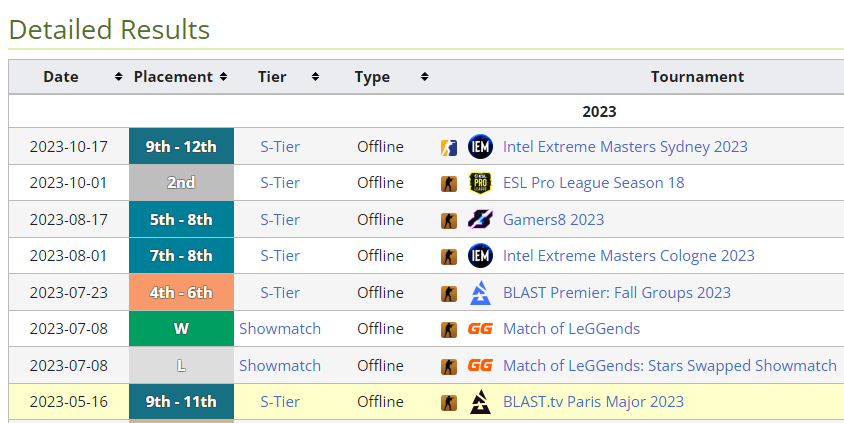844x423 pixels.
Task: Click the green W placement cell
Action: (x=181, y=329)
